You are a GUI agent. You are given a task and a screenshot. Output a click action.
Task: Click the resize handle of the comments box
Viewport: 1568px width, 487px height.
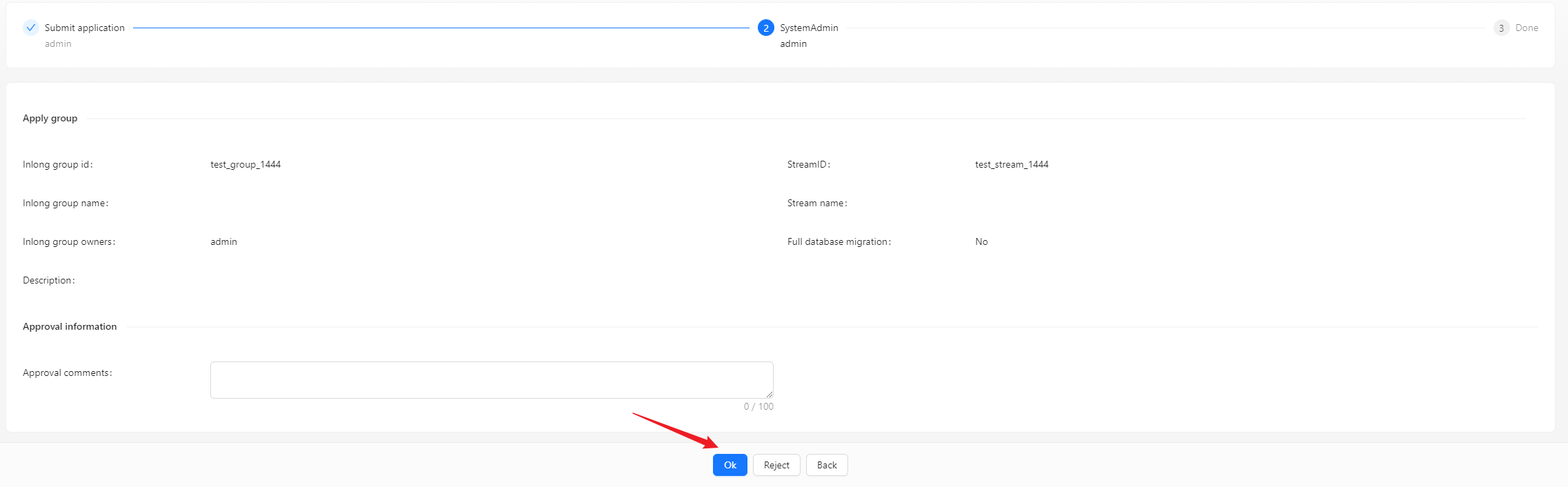769,394
